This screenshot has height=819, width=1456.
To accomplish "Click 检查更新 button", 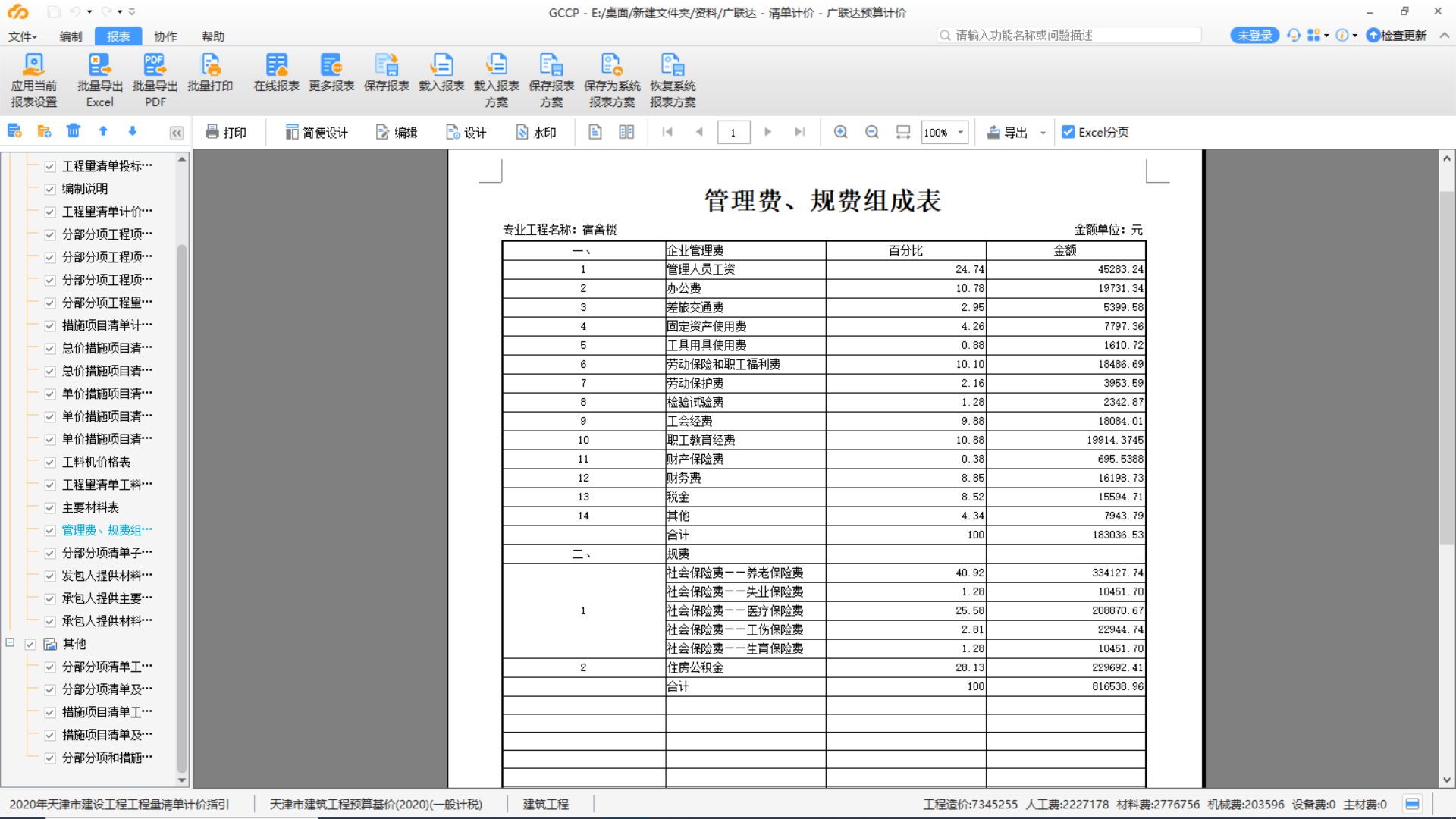I will pos(1396,35).
